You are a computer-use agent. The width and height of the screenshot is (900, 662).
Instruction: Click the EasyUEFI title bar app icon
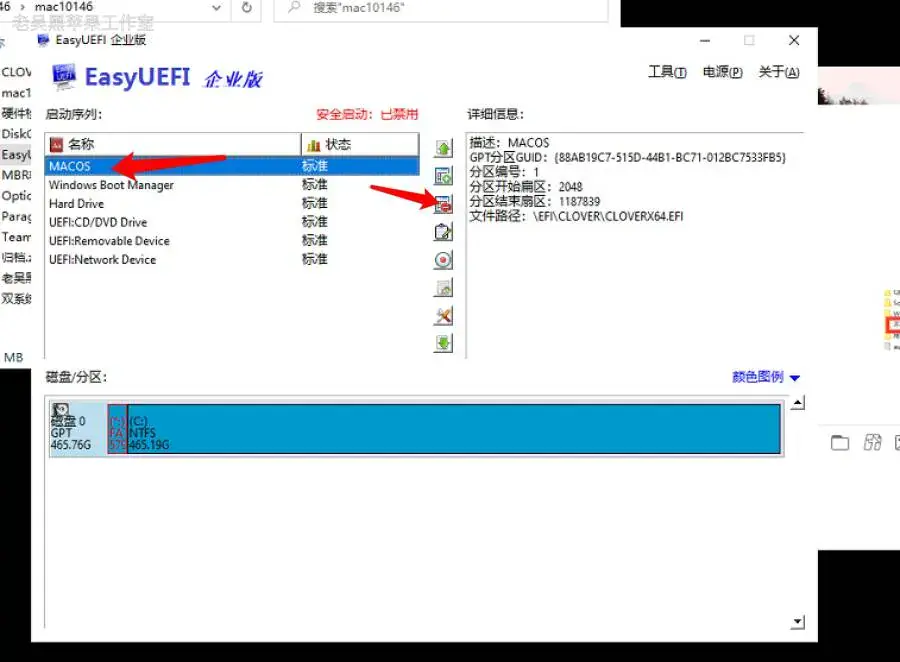pos(43,40)
